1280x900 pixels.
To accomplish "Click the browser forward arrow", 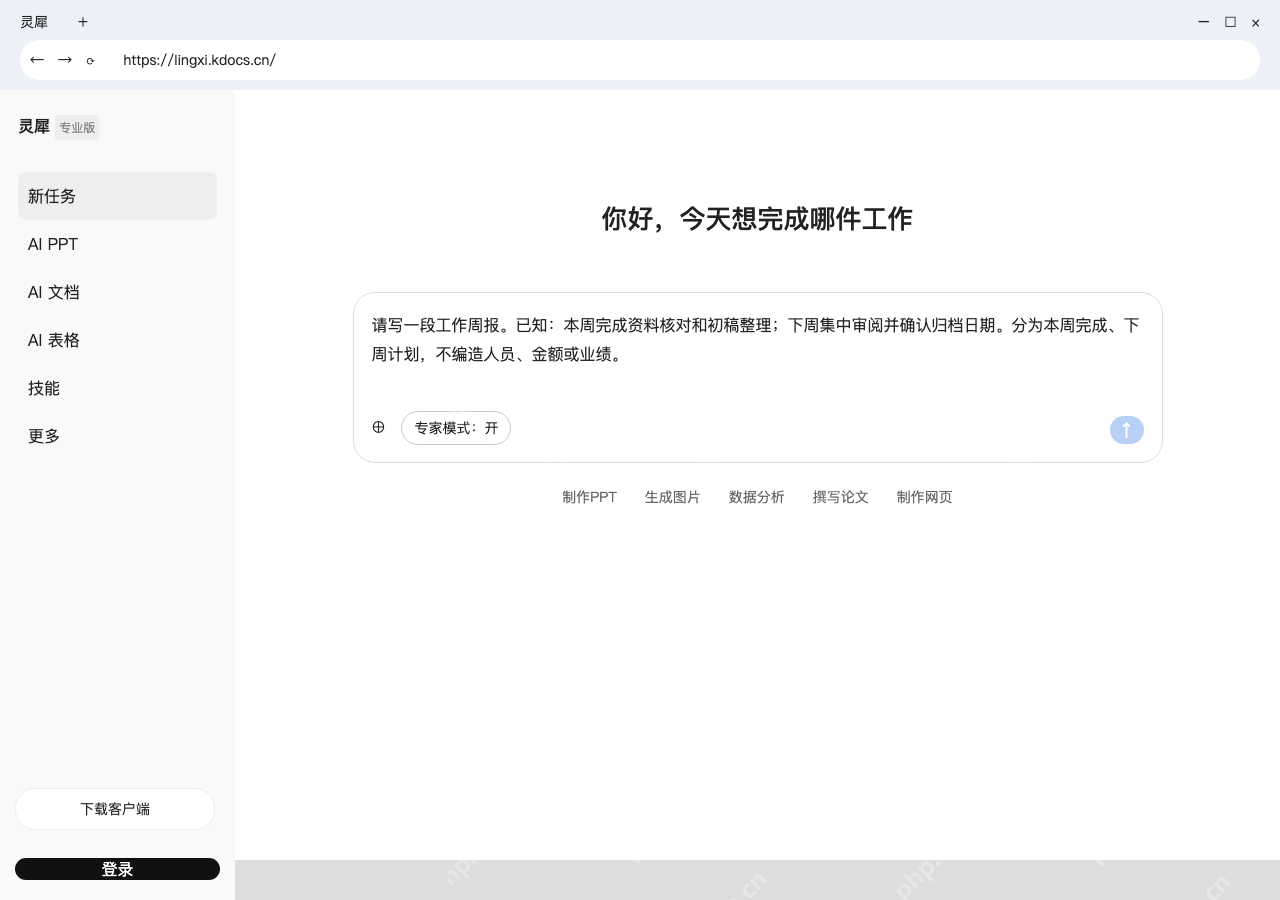I will click(65, 60).
